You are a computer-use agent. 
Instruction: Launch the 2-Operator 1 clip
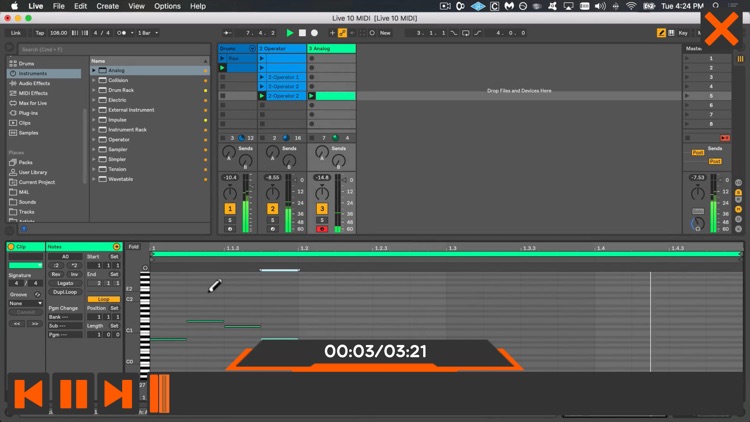(262, 77)
